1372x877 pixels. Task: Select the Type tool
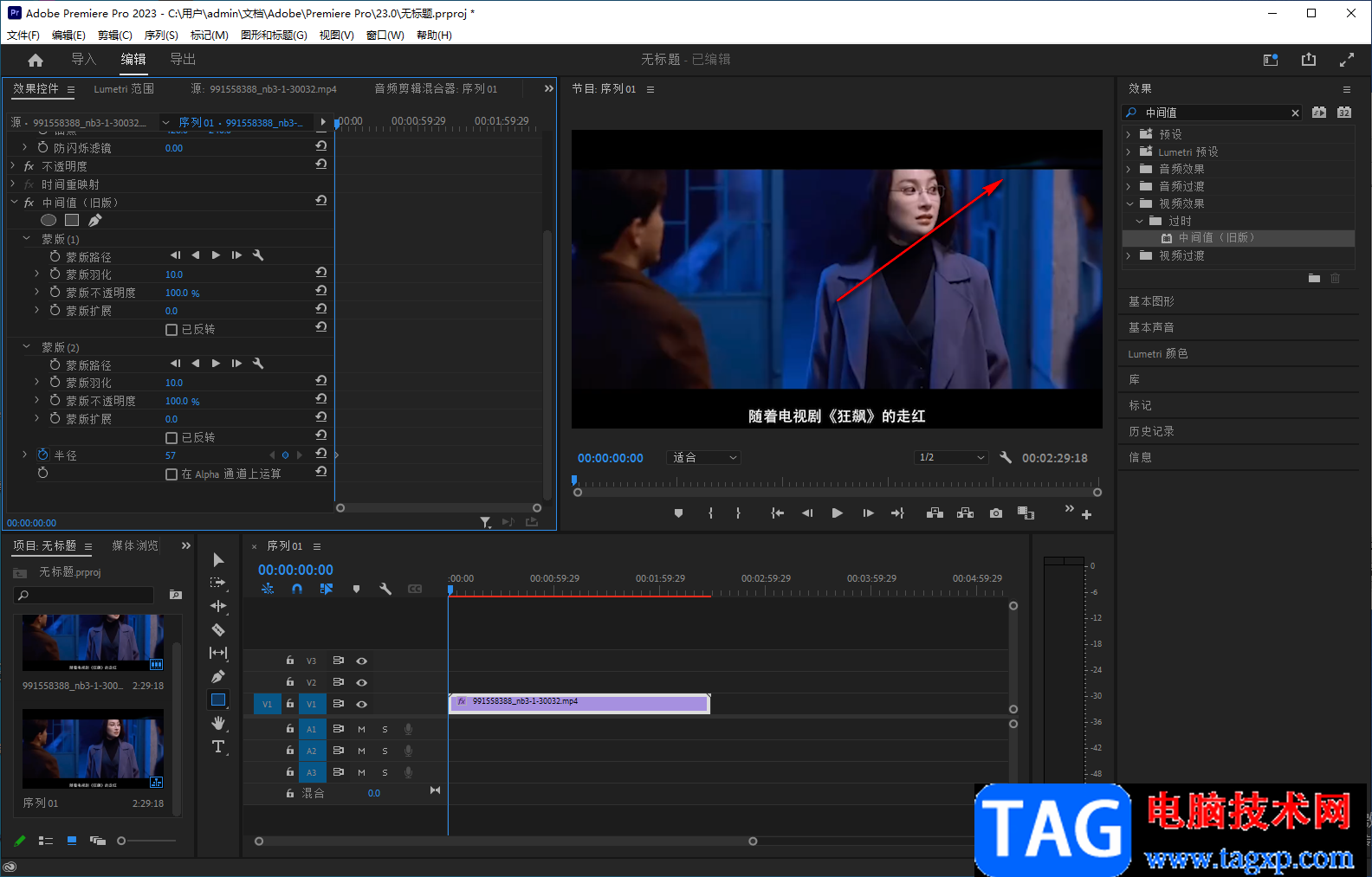[218, 746]
